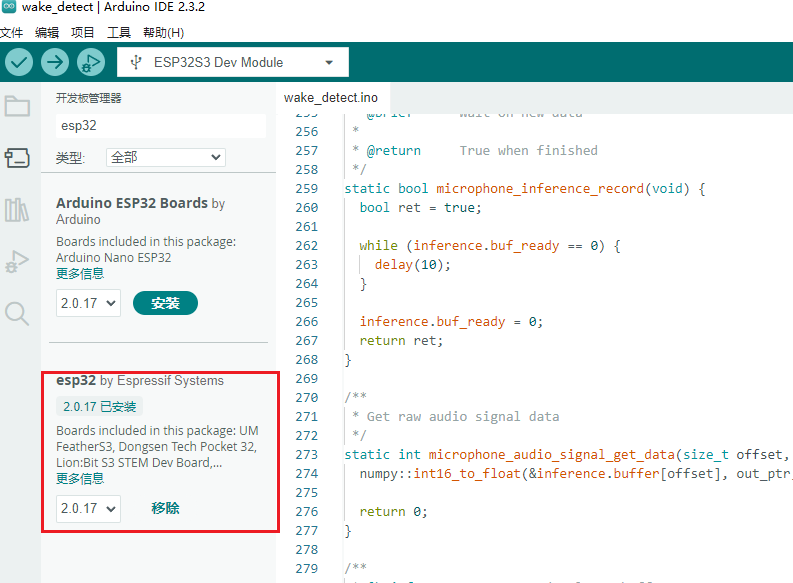Click microphone_inference_record function name
The image size is (793, 583).
tap(540, 189)
